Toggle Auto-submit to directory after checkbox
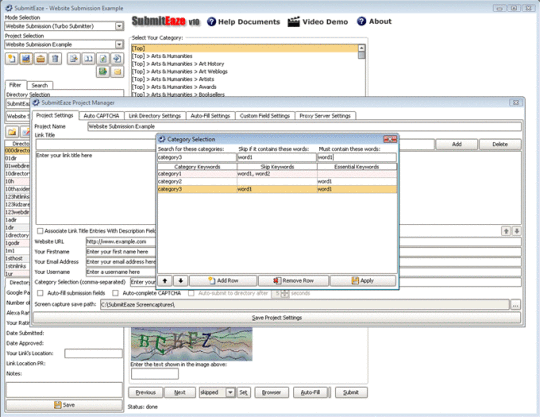 tap(191, 293)
